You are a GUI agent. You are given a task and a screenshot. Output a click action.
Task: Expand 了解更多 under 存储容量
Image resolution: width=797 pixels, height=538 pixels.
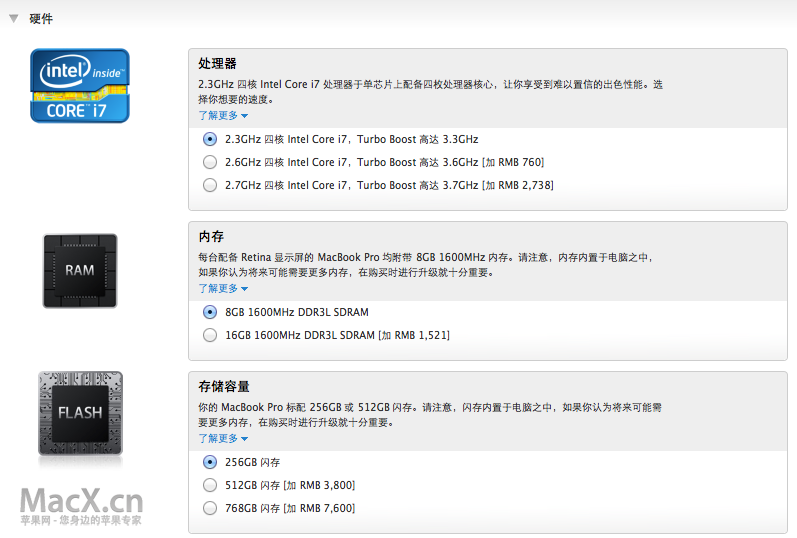point(223,438)
